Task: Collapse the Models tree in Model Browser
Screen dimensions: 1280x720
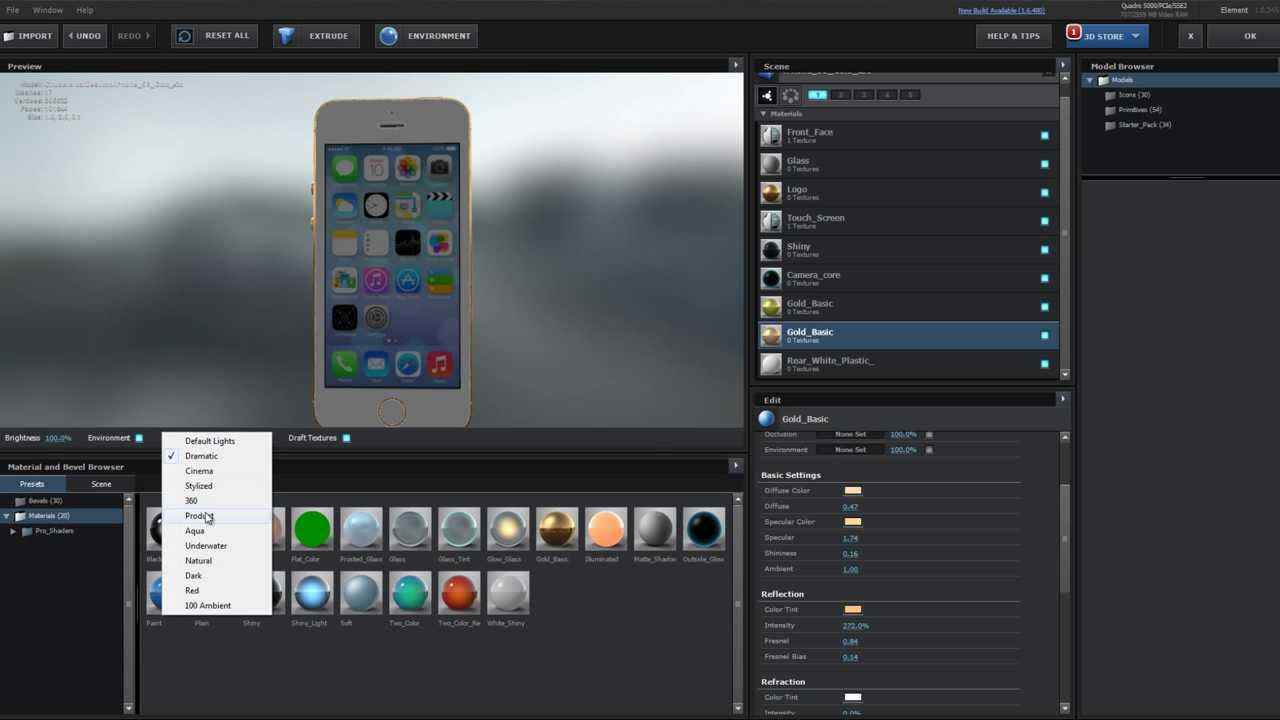Action: (1090, 80)
